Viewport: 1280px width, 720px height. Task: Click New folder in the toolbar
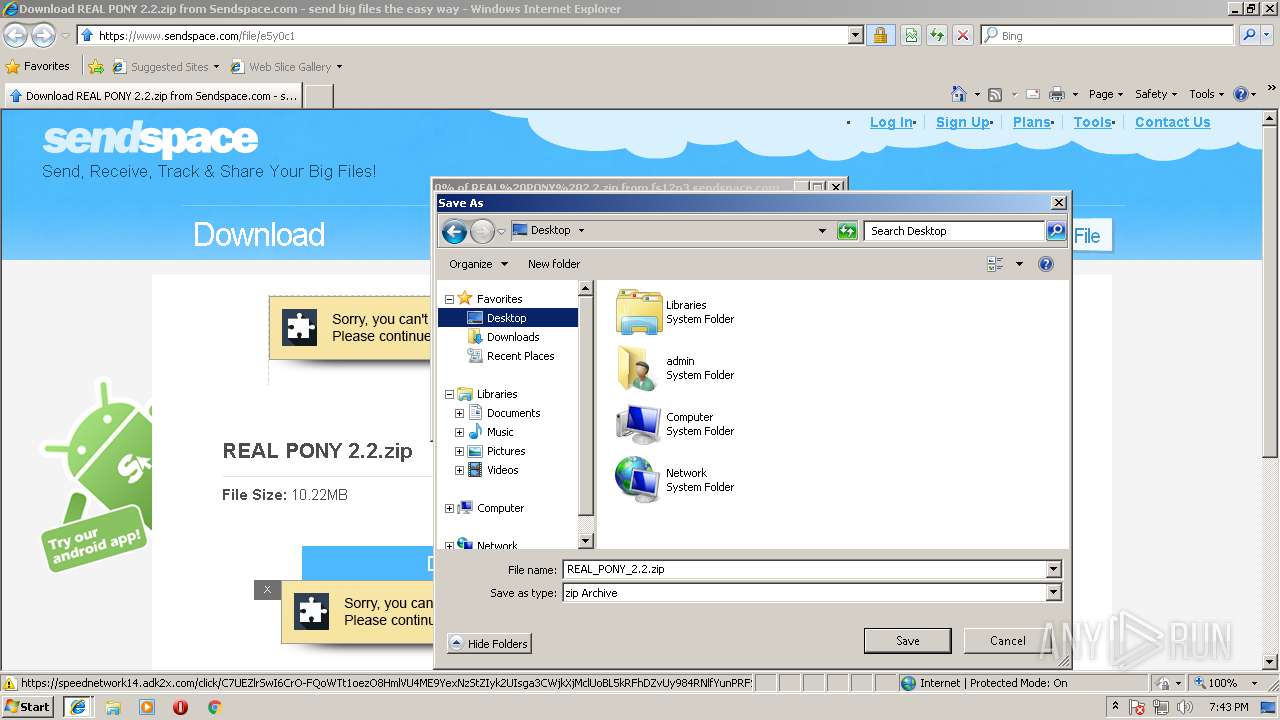click(554, 264)
